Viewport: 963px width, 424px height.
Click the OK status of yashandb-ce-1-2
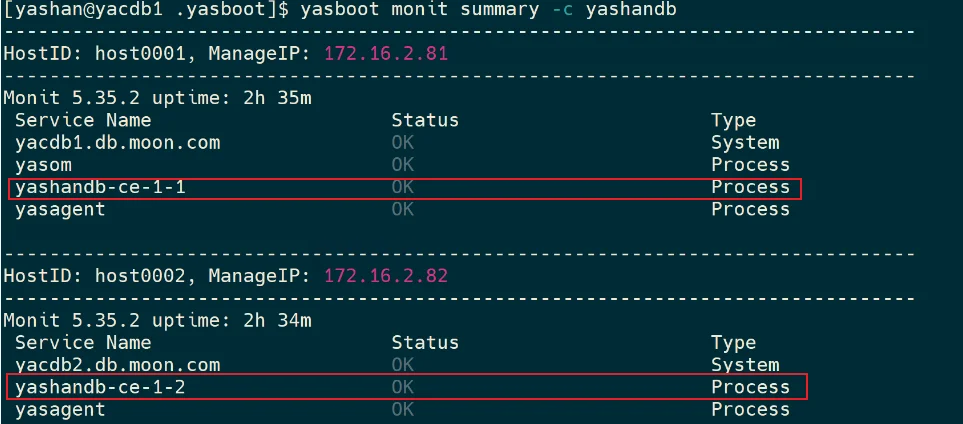coord(403,387)
